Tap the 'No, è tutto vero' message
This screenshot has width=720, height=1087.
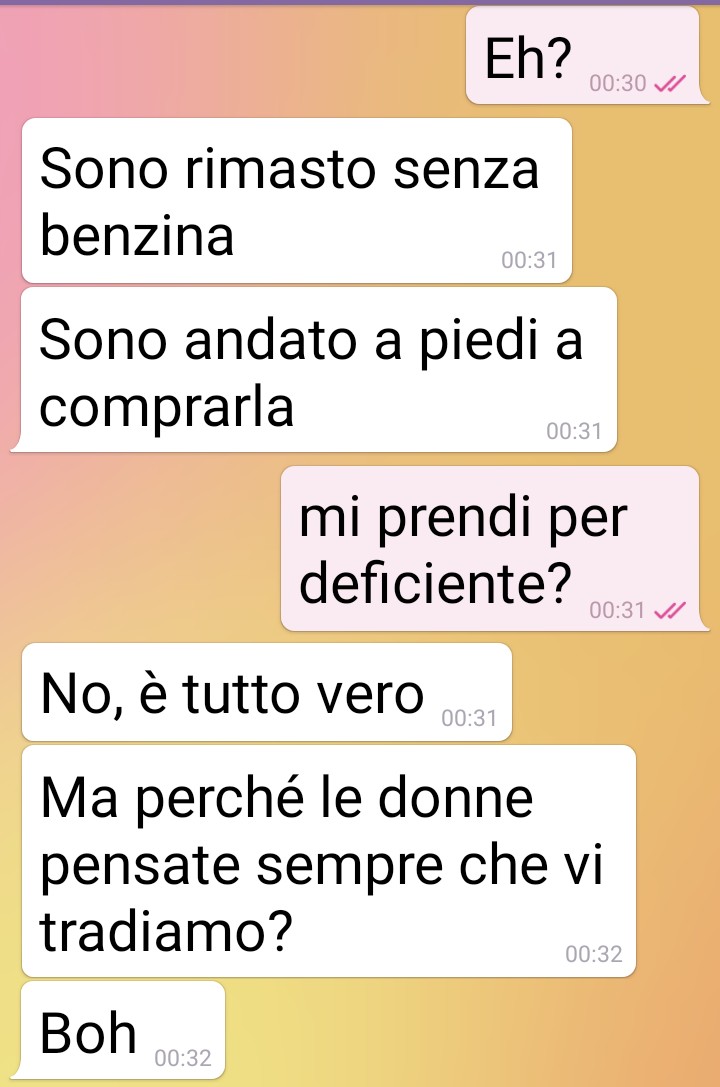tap(267, 692)
